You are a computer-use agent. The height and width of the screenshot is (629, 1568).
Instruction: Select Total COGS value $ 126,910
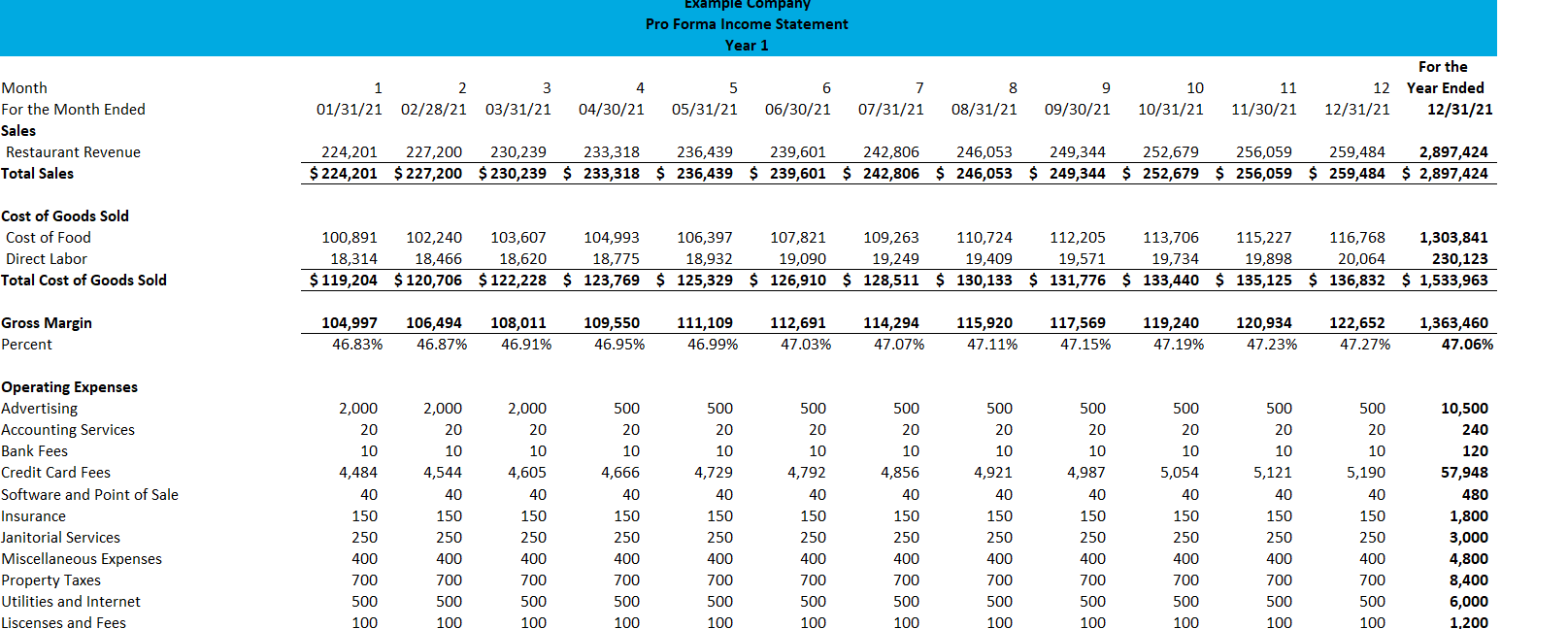click(788, 281)
